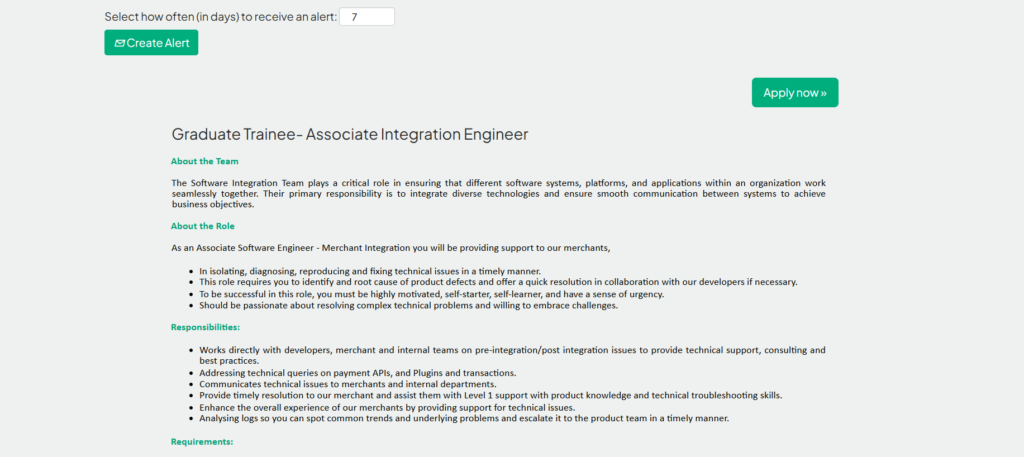Select the 'About the Team' heading
Viewport: 1024px width, 457px height.
[x=204, y=161]
